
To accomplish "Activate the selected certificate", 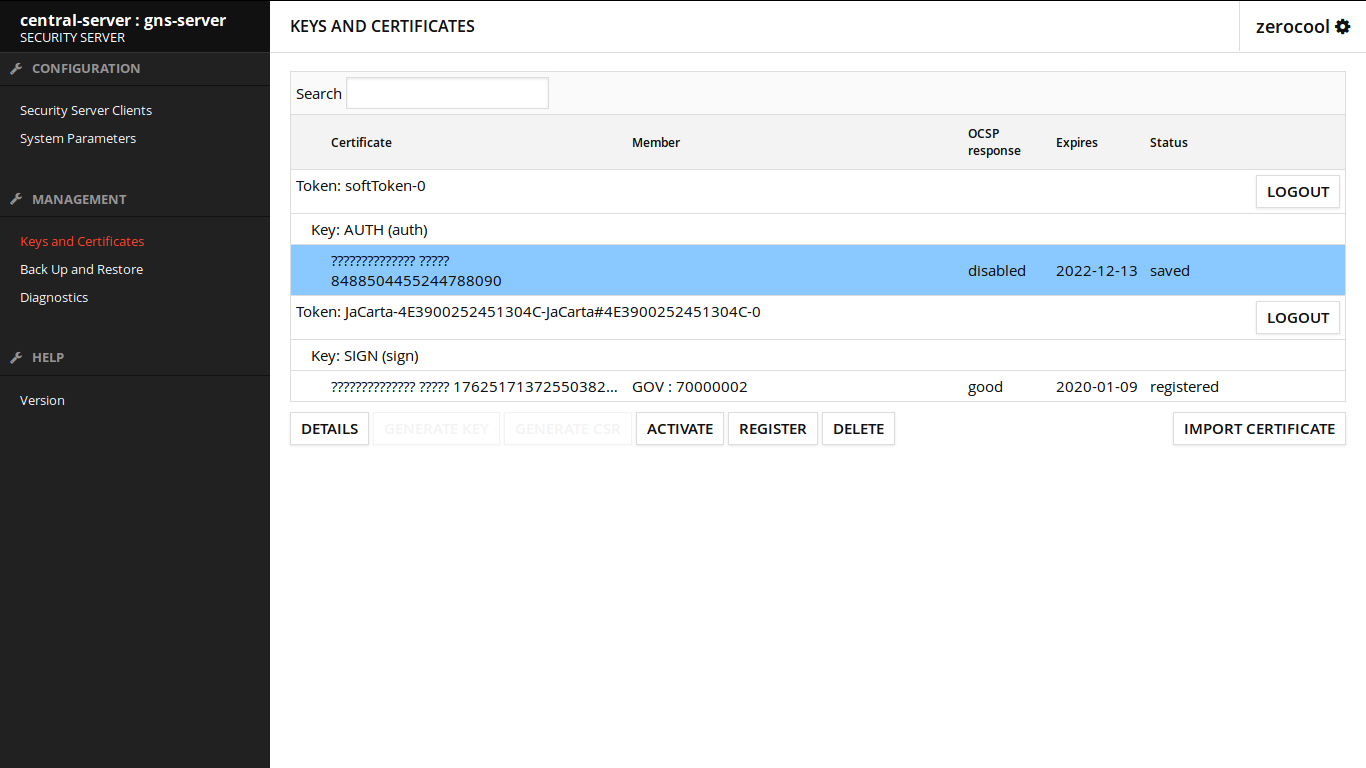I will (679, 429).
